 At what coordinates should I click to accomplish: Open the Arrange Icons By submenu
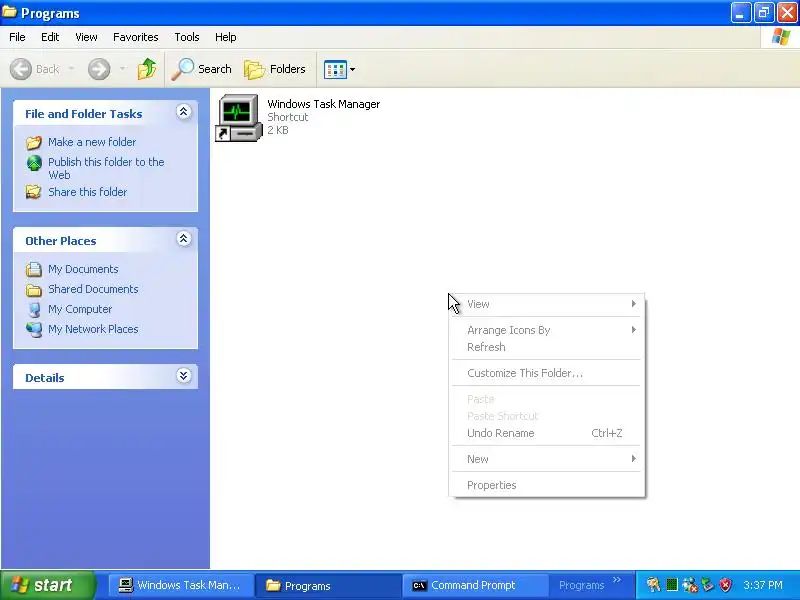(546, 330)
